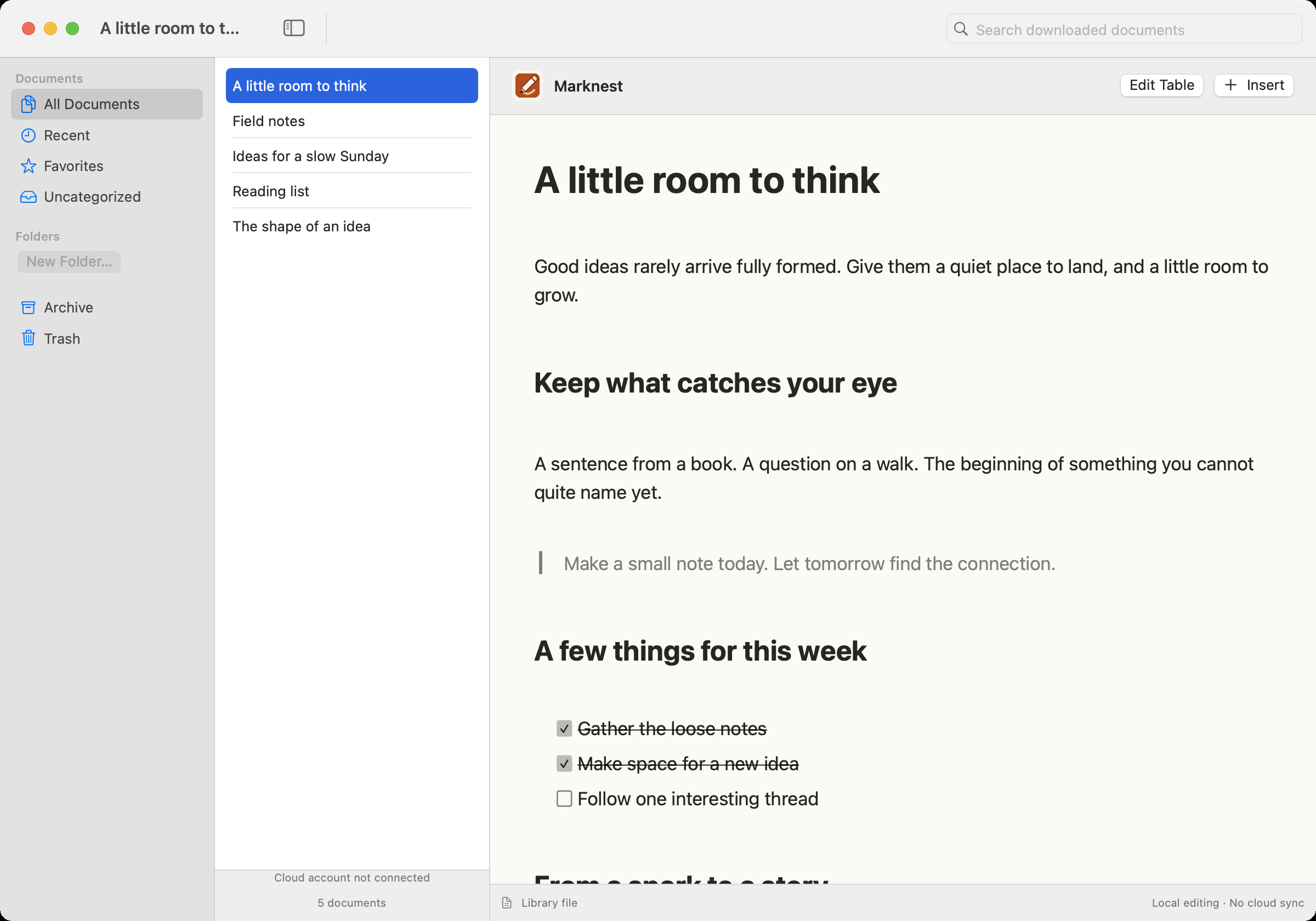Open the Archive label in sidebar

68,308
